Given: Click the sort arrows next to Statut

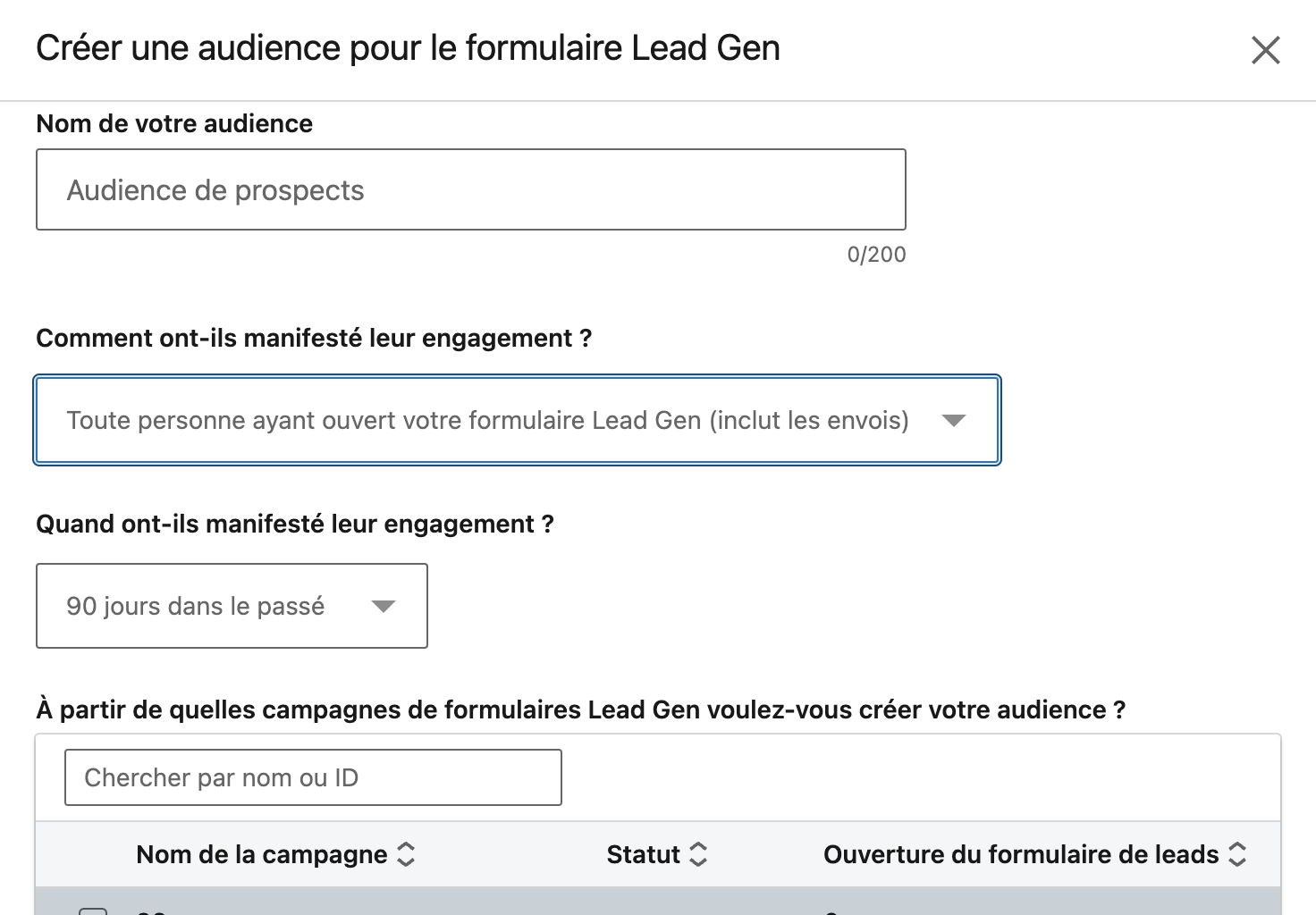Looking at the screenshot, I should [699, 854].
